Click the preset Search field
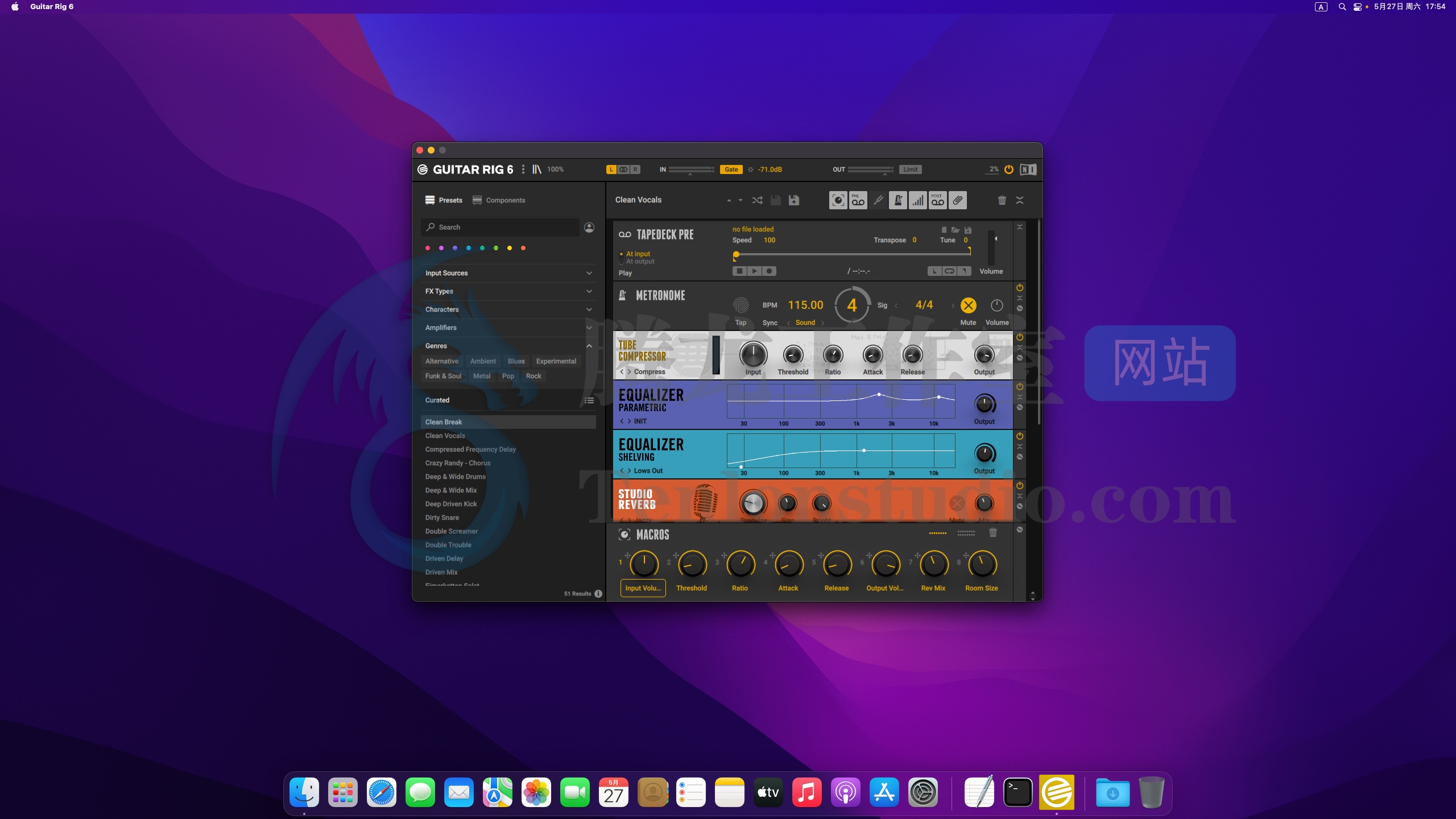 click(500, 227)
